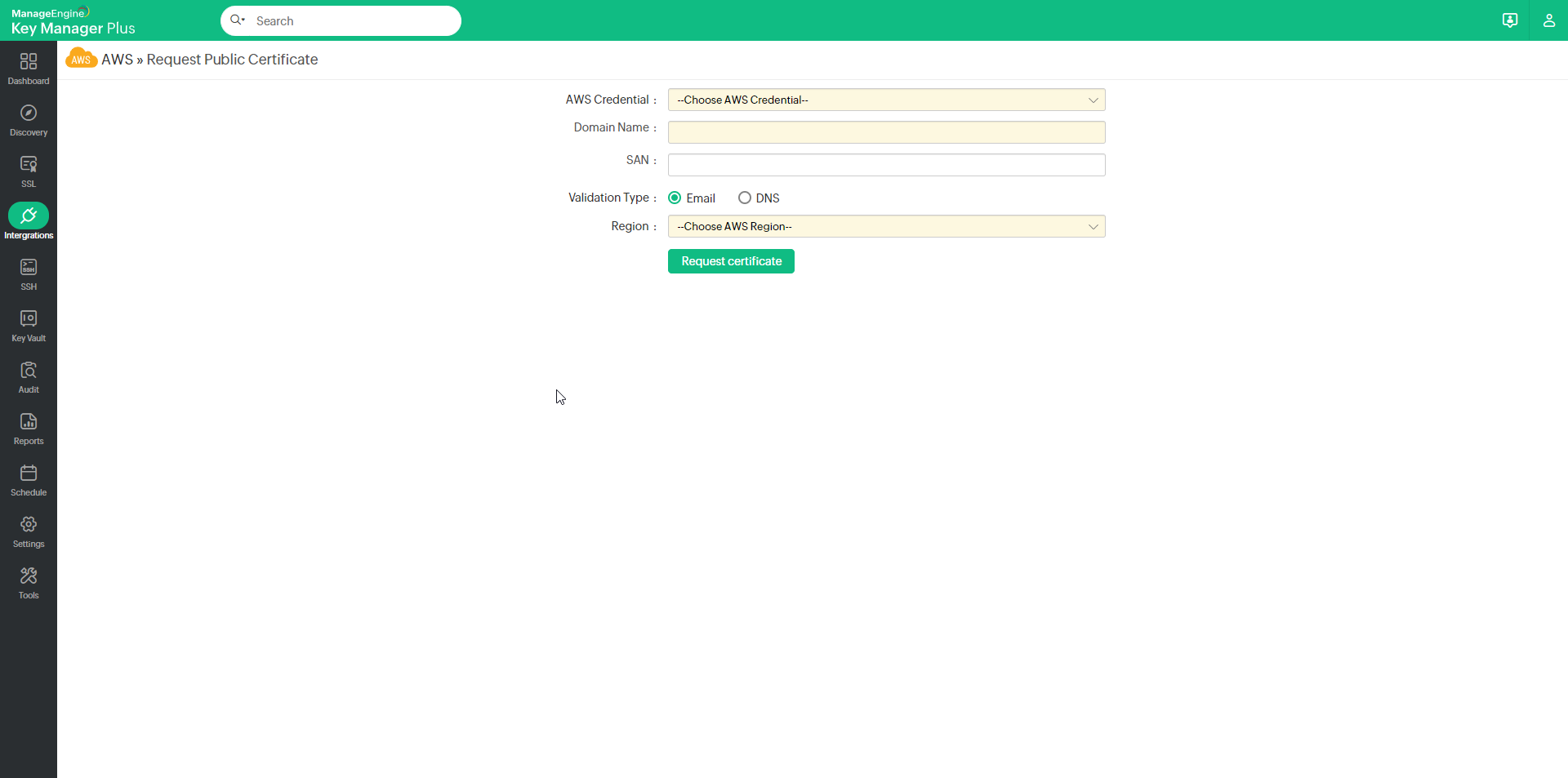
Task: Click the 'Region :' label
Action: 634,226
